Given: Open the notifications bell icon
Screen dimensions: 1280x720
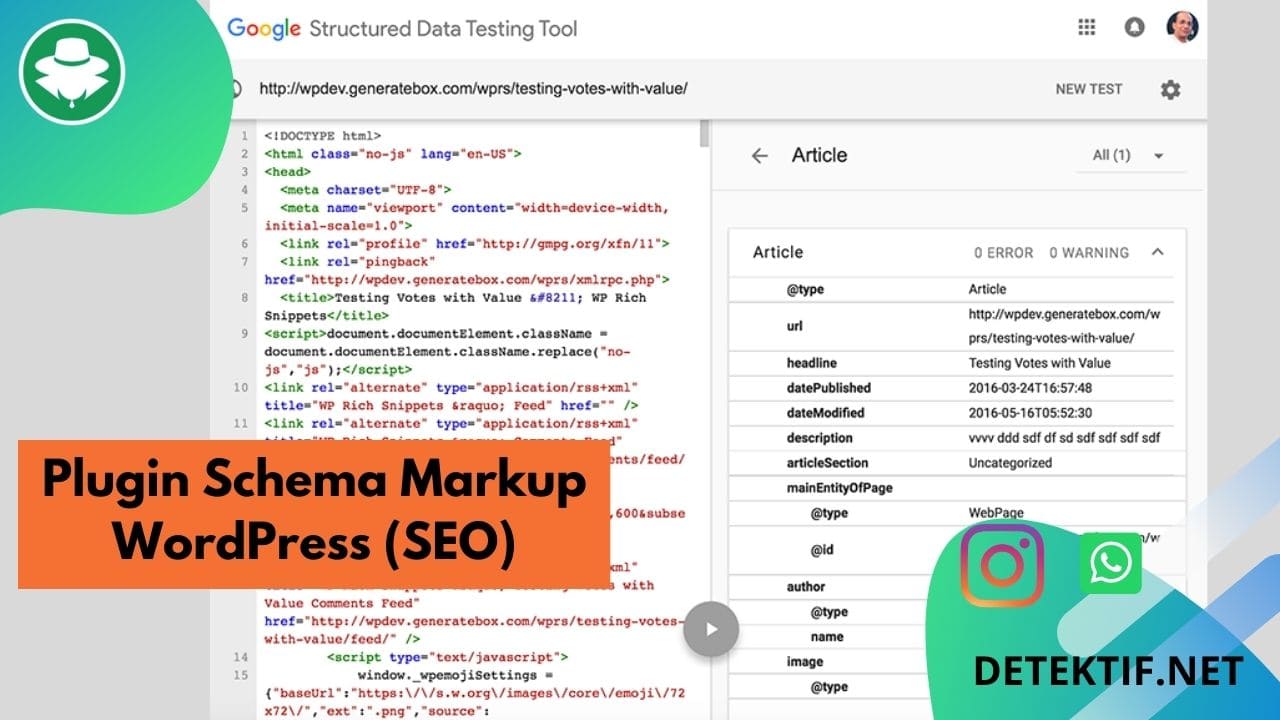Looking at the screenshot, I should (1134, 28).
